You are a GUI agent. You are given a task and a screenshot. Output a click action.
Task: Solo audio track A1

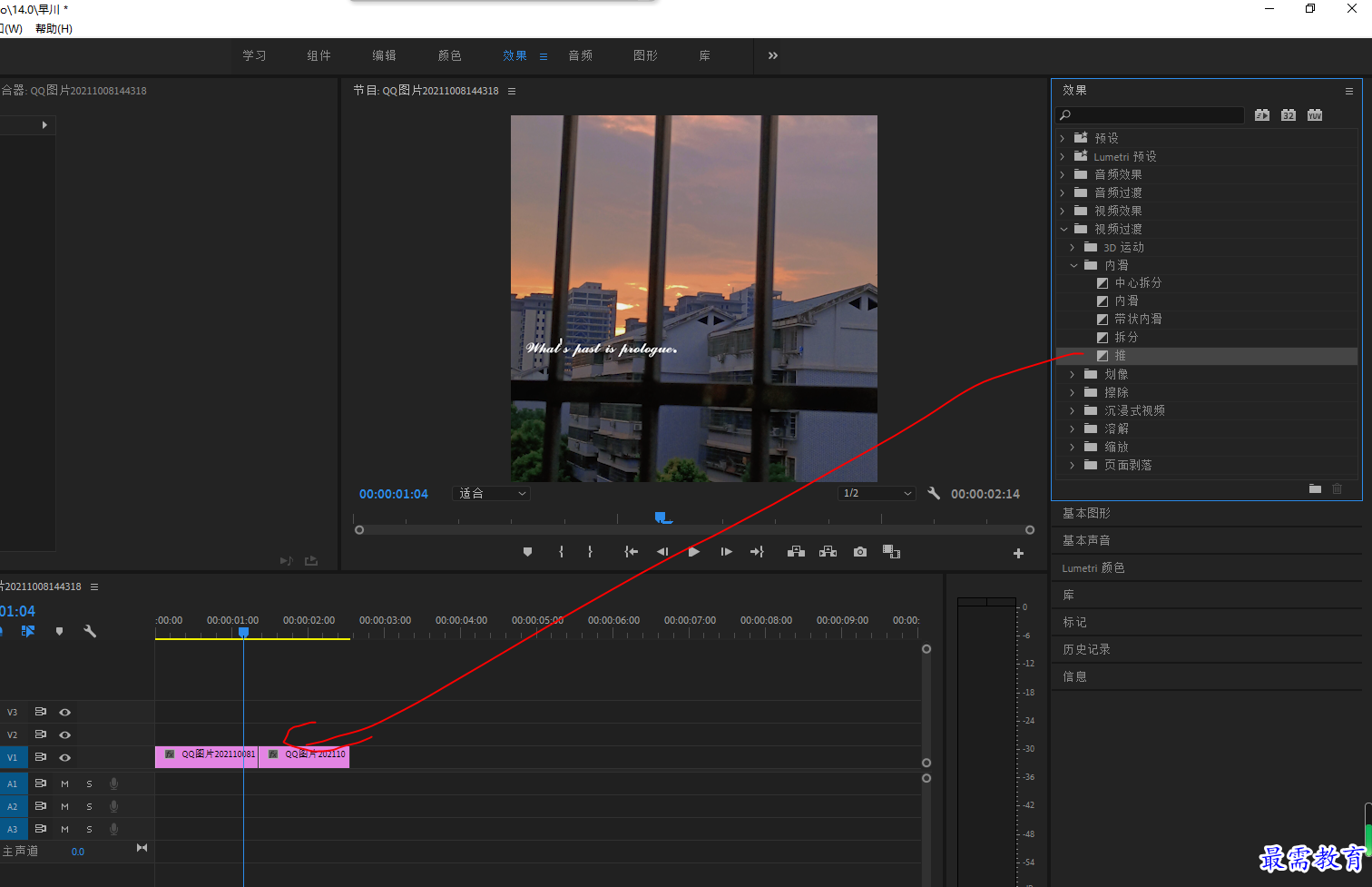(89, 784)
